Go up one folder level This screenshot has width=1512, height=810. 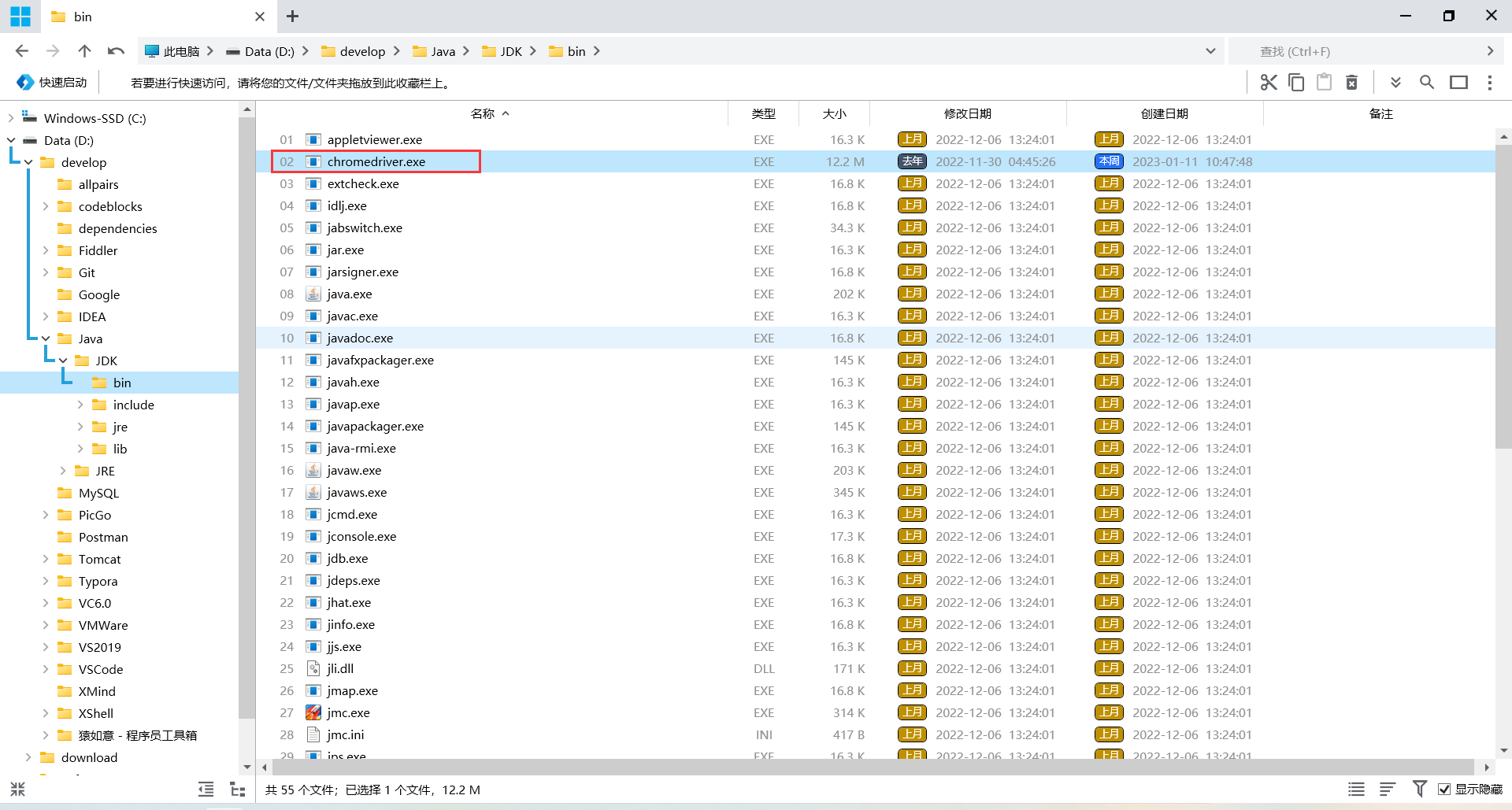point(84,51)
